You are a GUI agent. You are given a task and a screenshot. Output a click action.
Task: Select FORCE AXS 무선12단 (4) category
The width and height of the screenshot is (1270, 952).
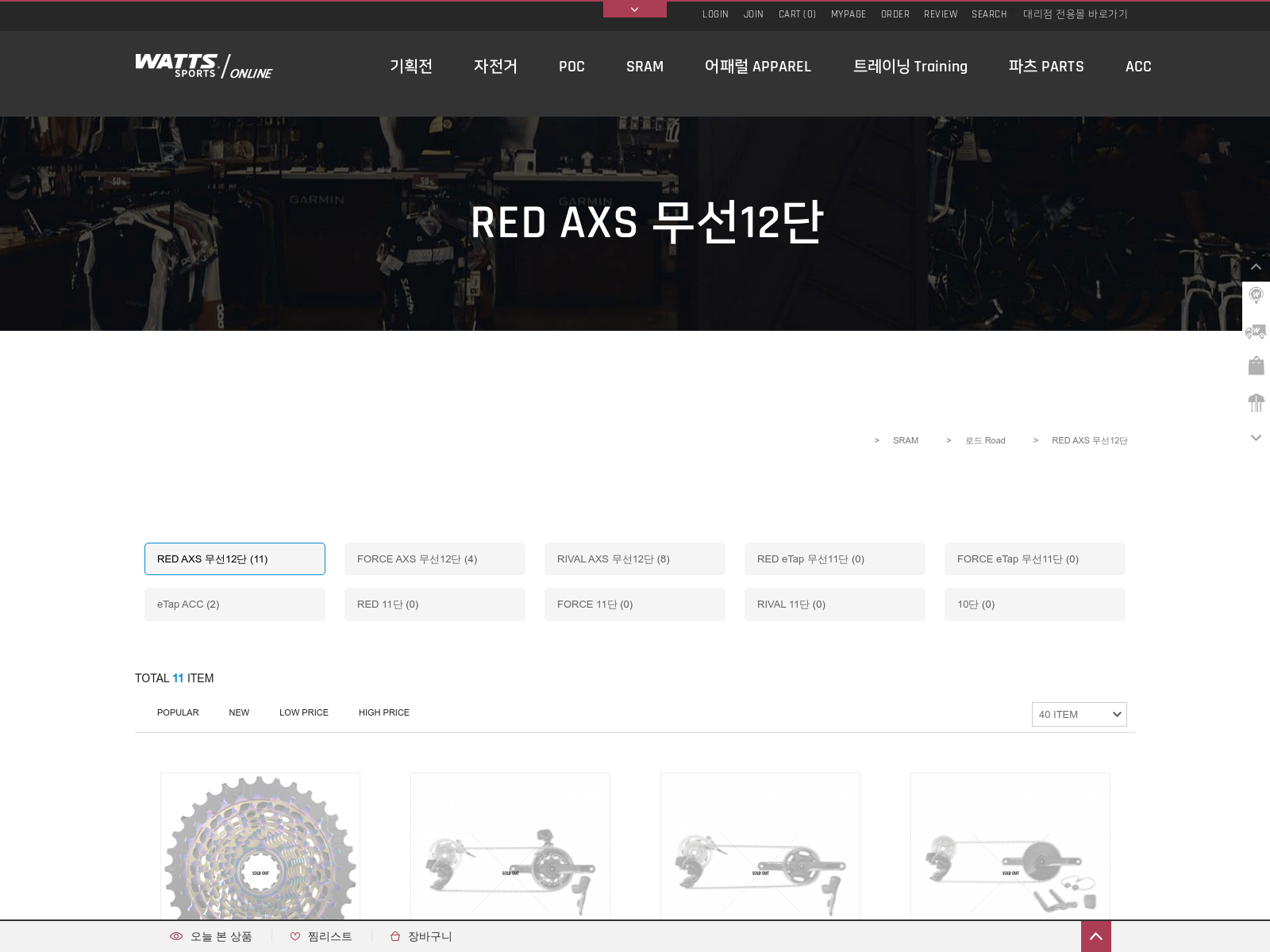435,559
